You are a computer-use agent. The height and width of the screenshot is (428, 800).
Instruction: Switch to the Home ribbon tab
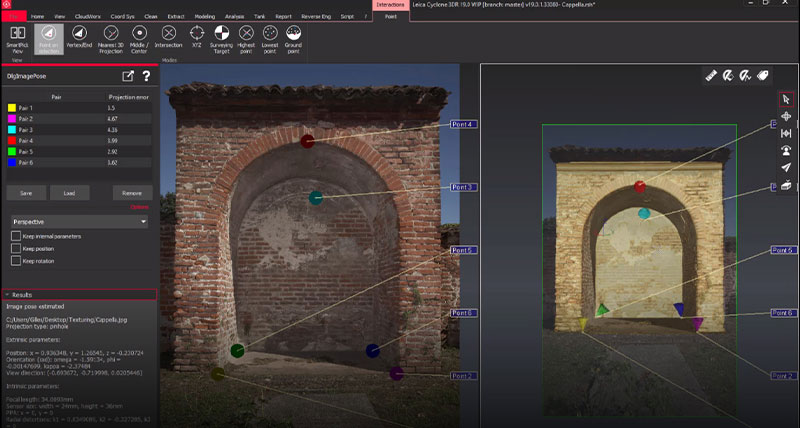pyautogui.click(x=37, y=16)
